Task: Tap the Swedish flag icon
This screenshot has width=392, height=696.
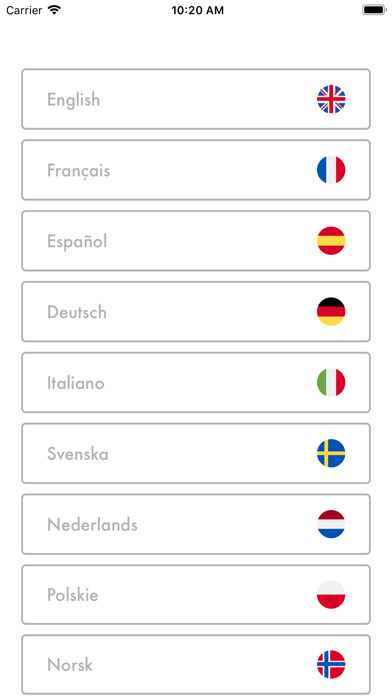Action: 331,453
